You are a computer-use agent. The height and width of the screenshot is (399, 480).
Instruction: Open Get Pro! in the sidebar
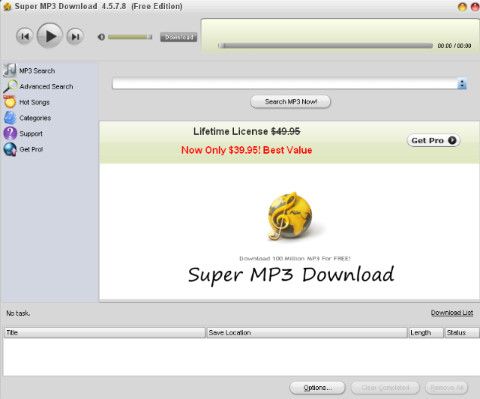(x=31, y=149)
